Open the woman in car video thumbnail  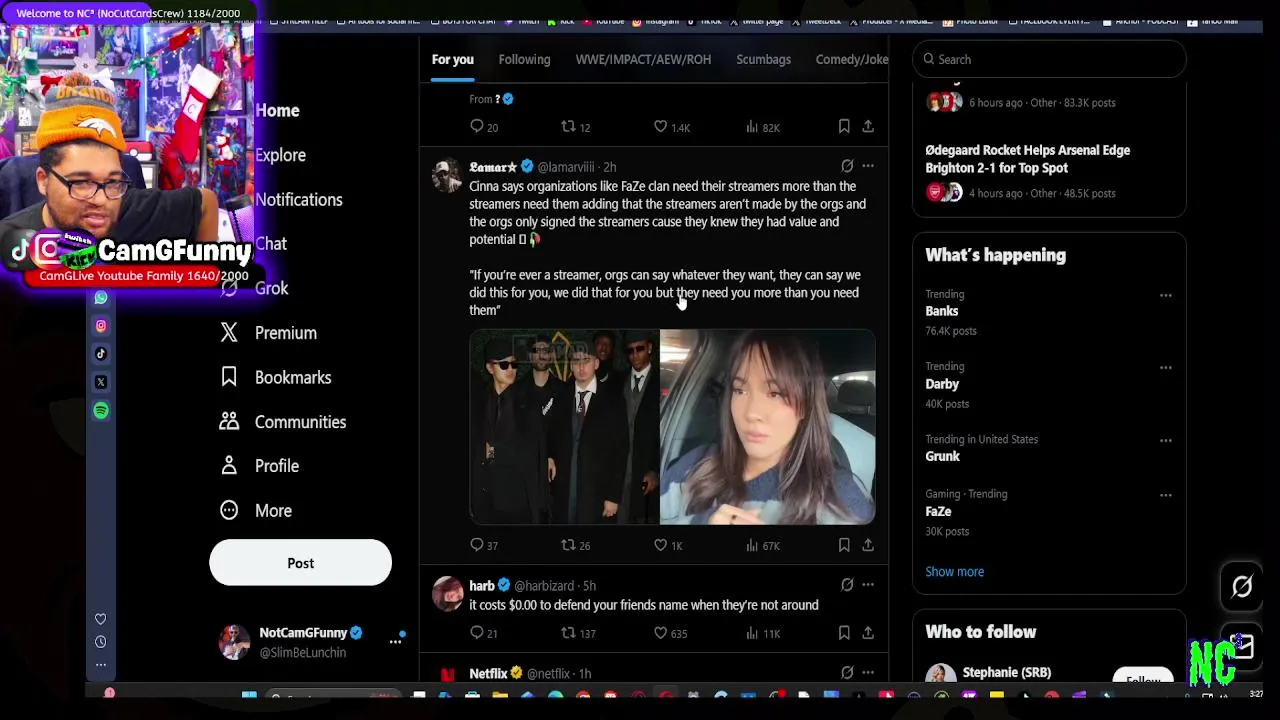tap(768, 427)
